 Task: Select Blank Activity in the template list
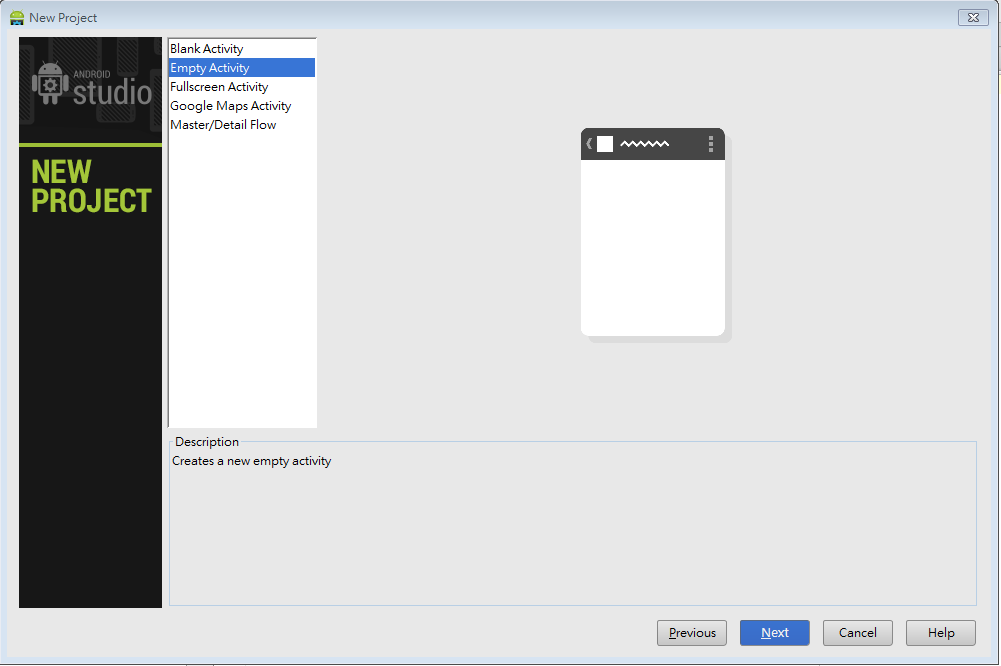point(242,49)
